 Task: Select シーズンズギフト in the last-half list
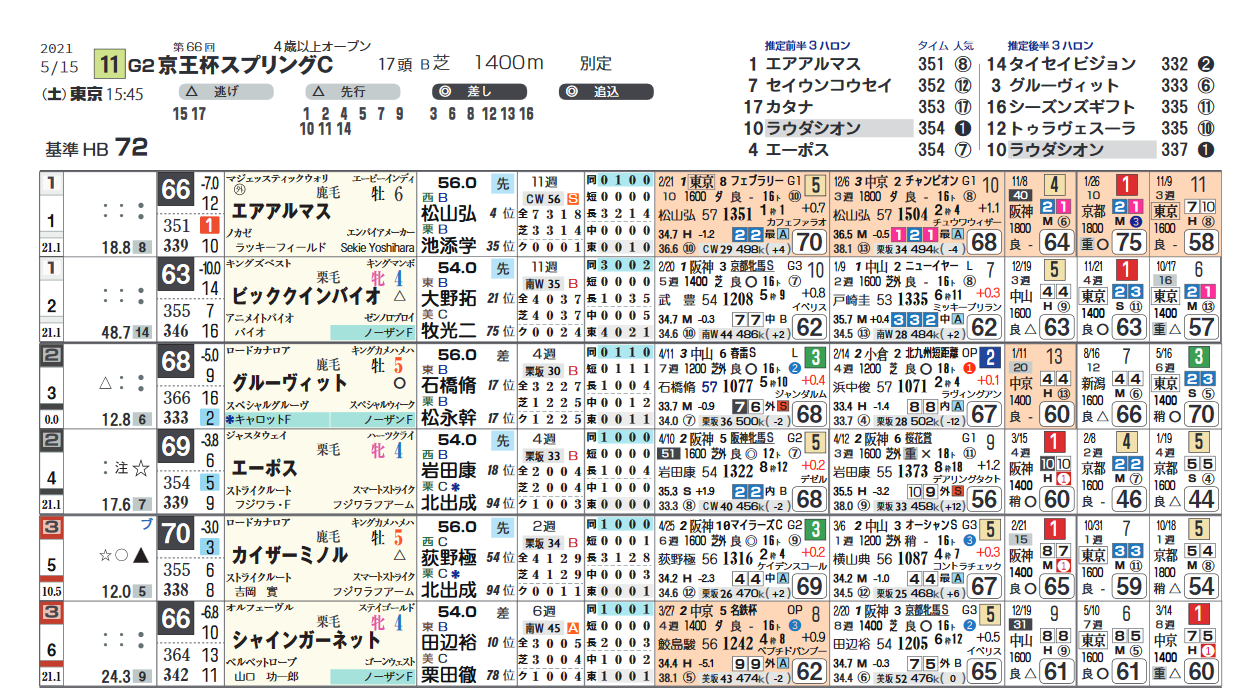pos(1071,107)
